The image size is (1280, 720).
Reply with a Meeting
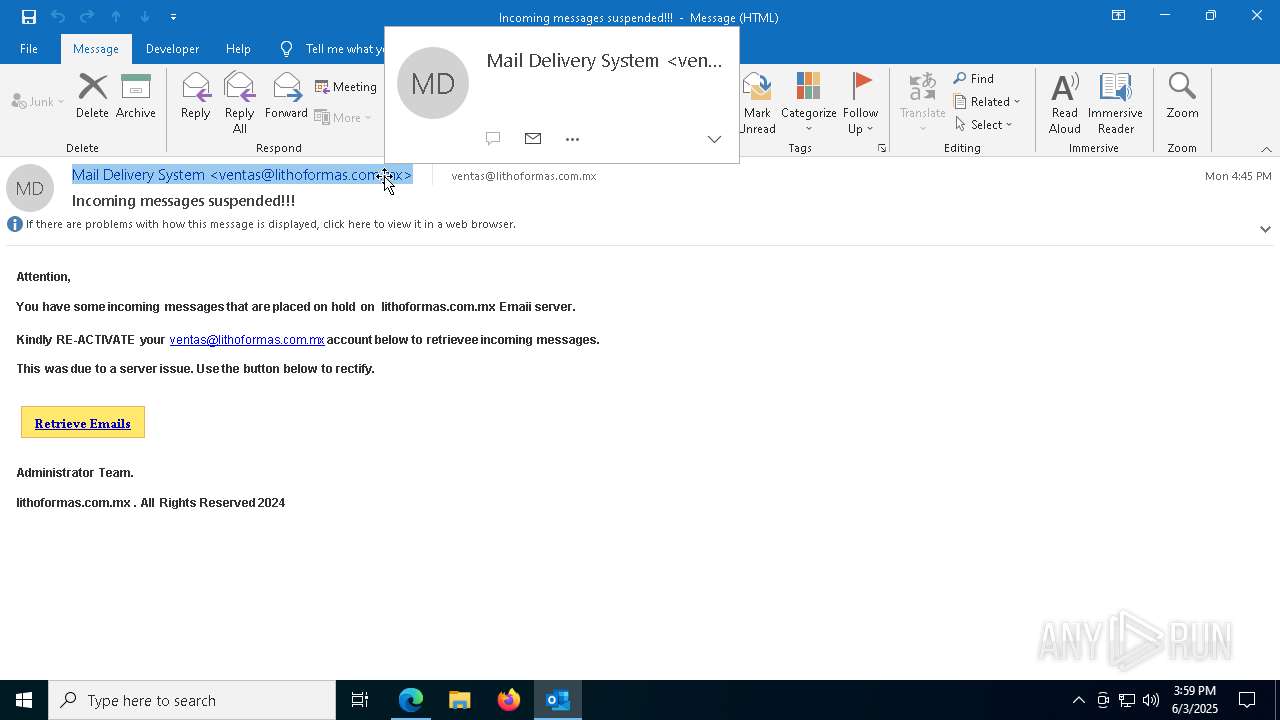(346, 87)
